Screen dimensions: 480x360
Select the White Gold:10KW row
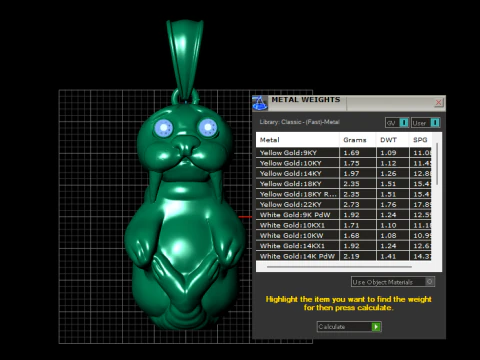point(344,235)
